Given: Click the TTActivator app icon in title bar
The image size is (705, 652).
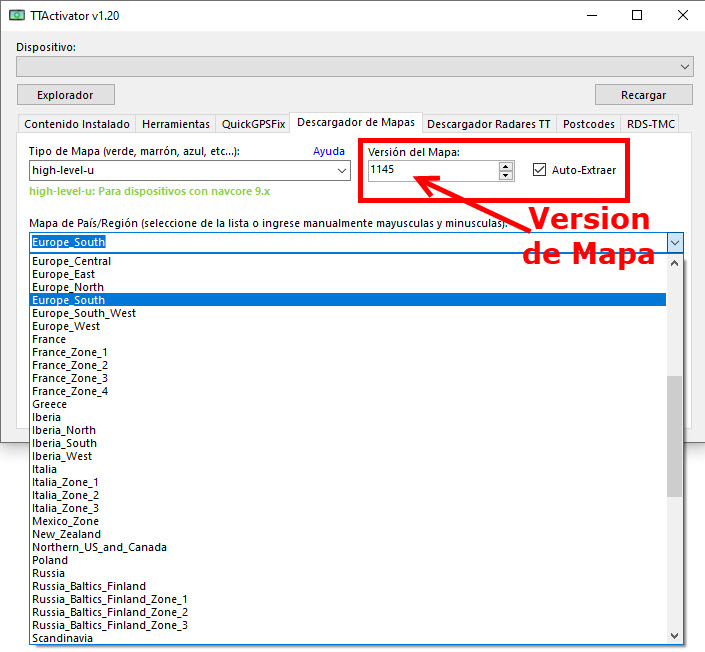Looking at the screenshot, I should point(17,16).
